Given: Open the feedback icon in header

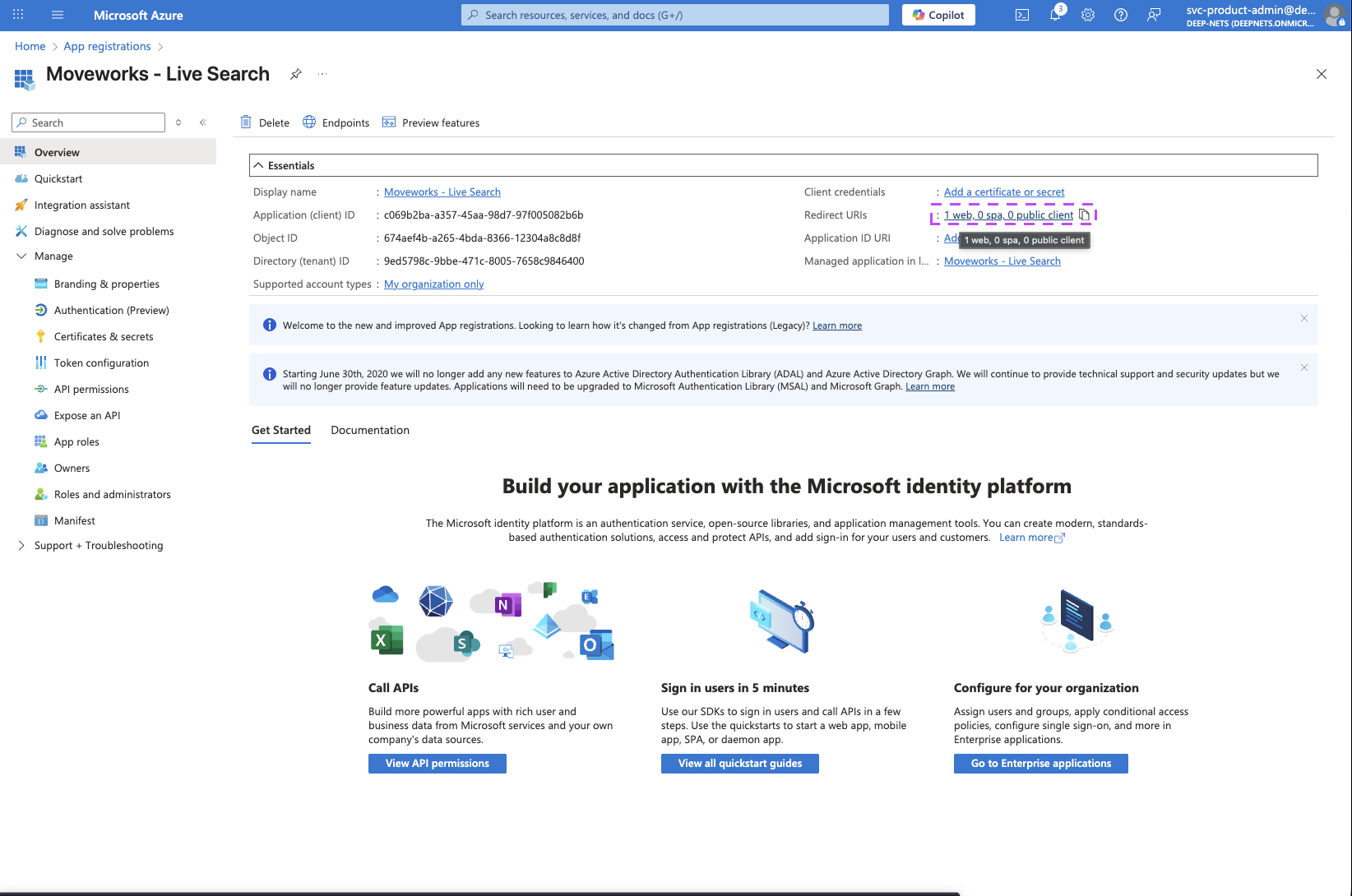Looking at the screenshot, I should 1154,15.
